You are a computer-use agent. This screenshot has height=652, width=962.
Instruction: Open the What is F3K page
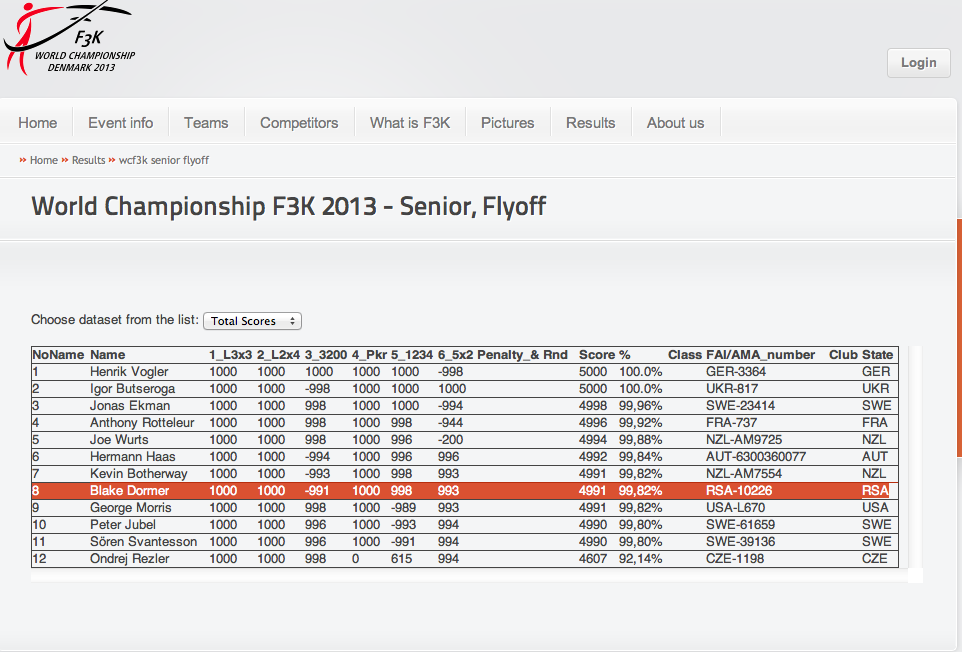410,123
